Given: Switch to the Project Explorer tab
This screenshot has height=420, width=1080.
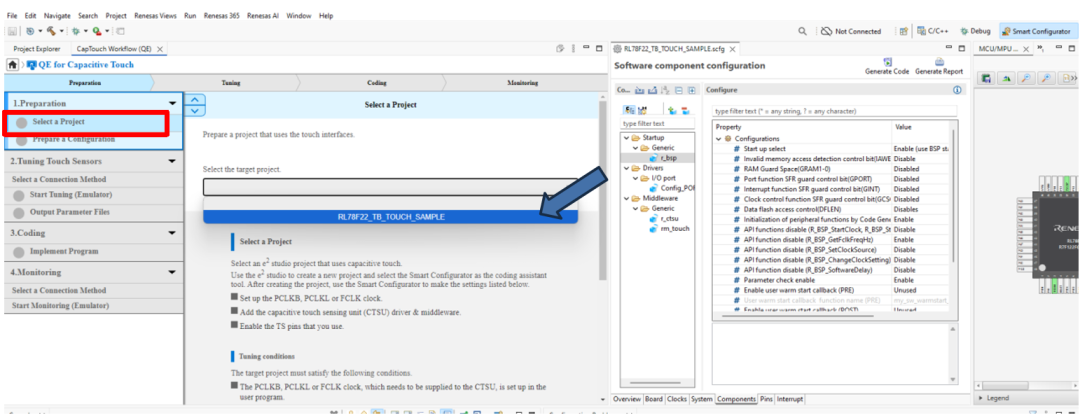Looking at the screenshot, I should (36, 49).
